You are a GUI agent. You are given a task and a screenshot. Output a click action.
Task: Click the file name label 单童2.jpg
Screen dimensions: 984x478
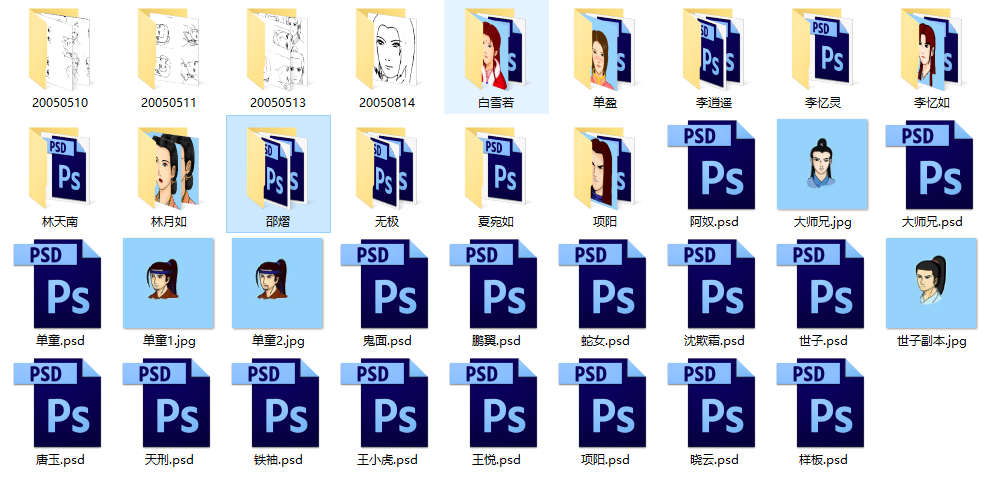coord(278,341)
